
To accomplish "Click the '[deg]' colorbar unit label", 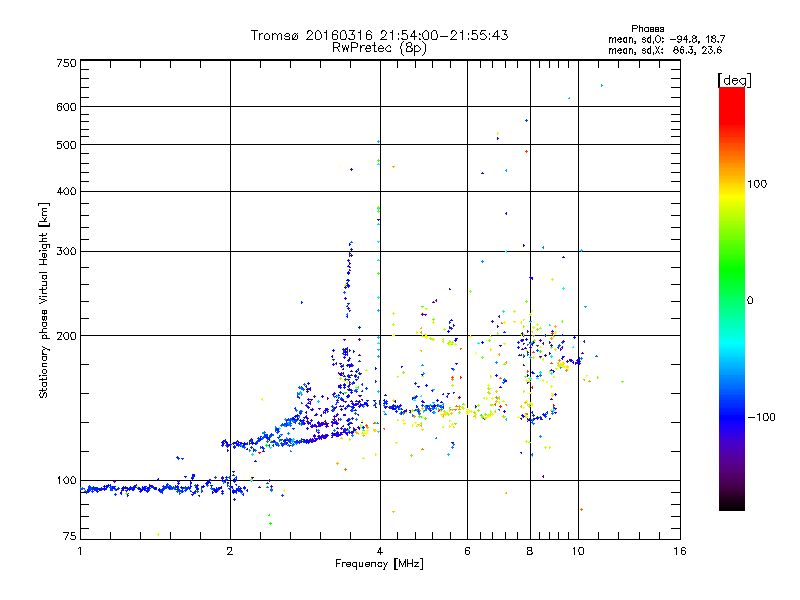I will click(734, 81).
